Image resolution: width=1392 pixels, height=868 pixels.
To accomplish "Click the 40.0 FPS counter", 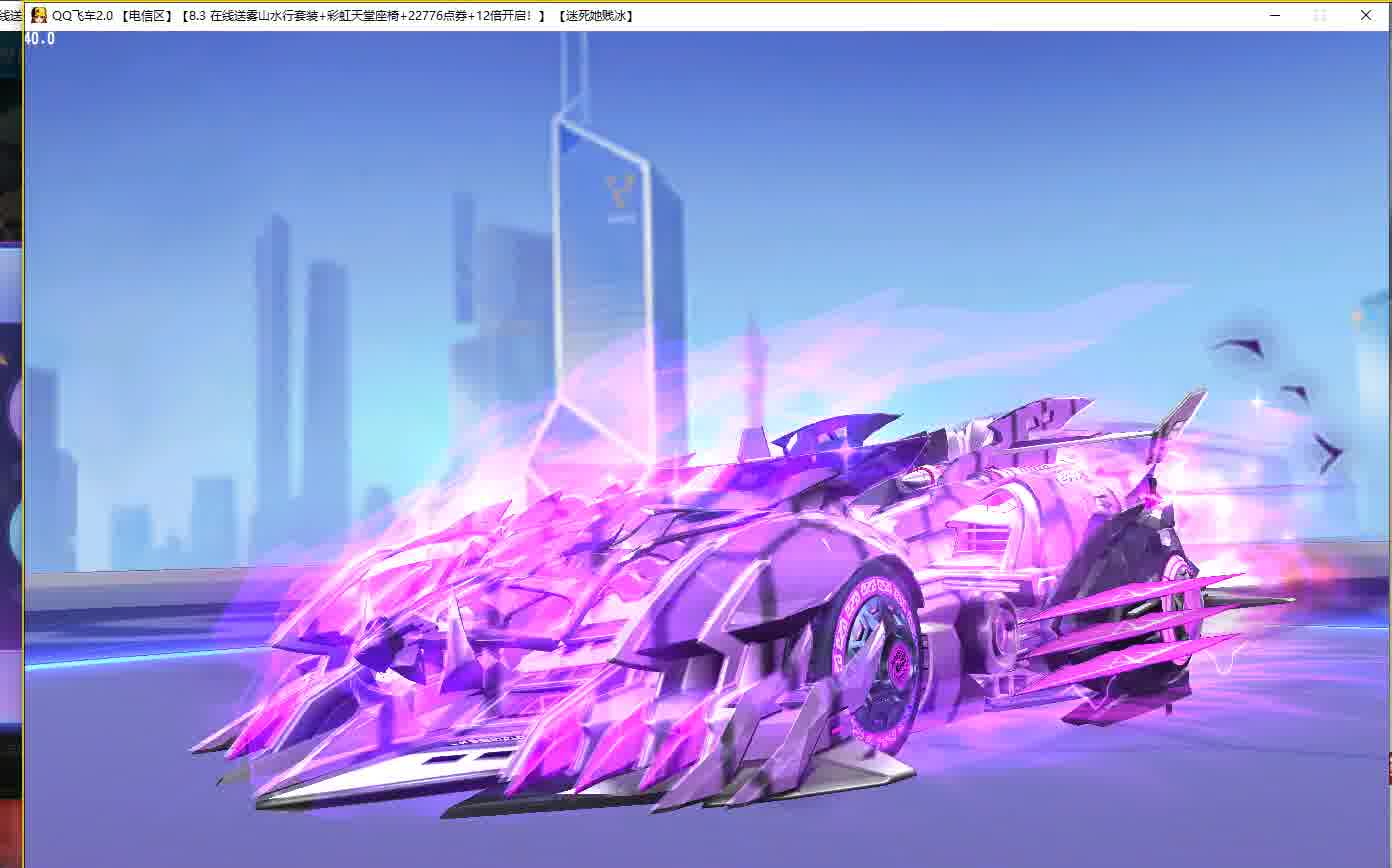I will [39, 39].
